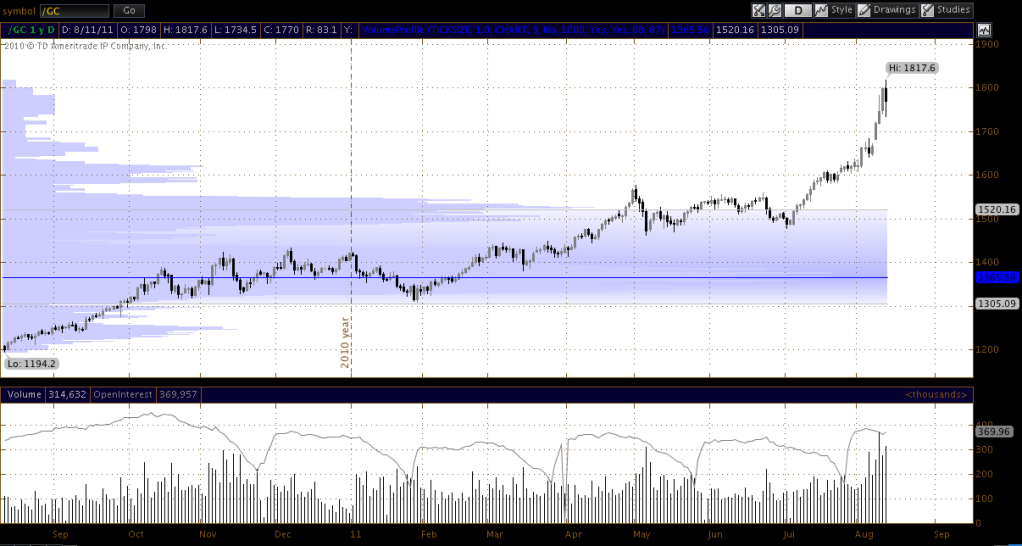Click the OpenInterest label in lower panel
Viewport: 1022px width, 546px height.
[x=122, y=395]
